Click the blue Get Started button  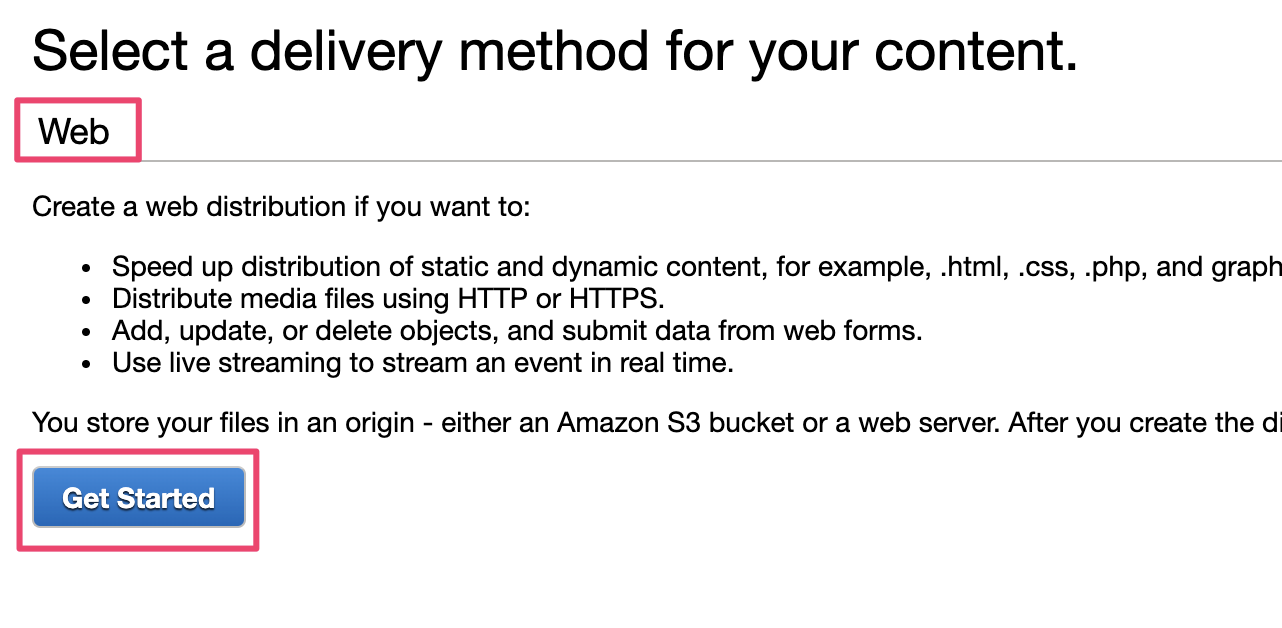(x=139, y=498)
